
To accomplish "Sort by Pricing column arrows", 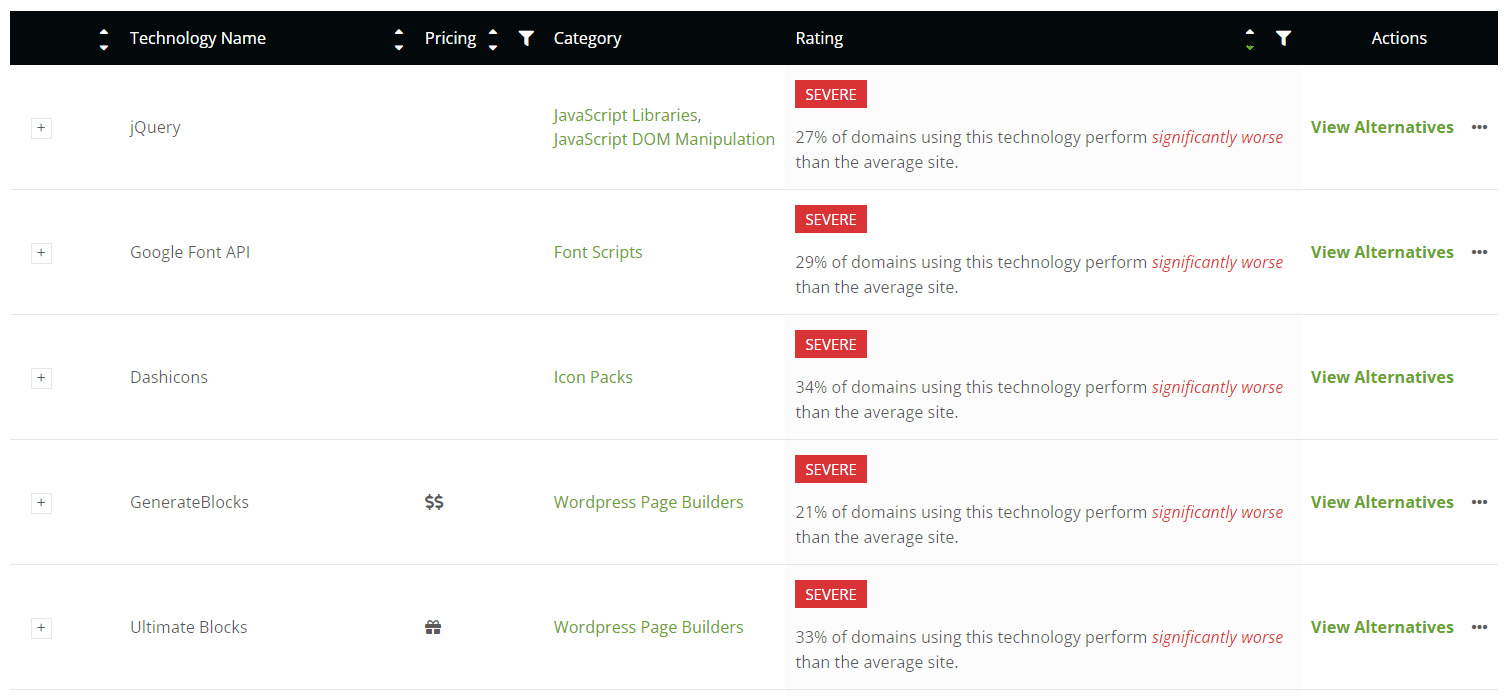I will point(492,39).
